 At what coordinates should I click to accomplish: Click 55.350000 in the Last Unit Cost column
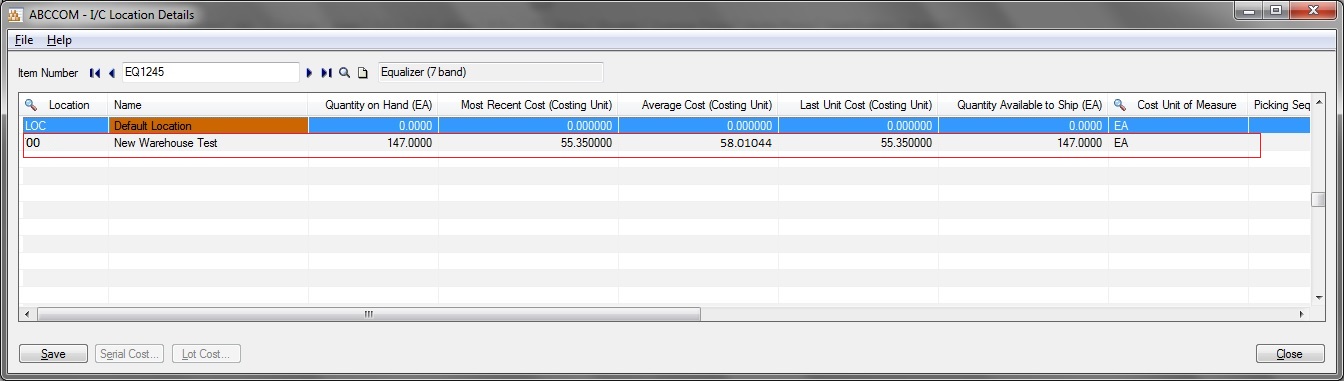(x=858, y=143)
